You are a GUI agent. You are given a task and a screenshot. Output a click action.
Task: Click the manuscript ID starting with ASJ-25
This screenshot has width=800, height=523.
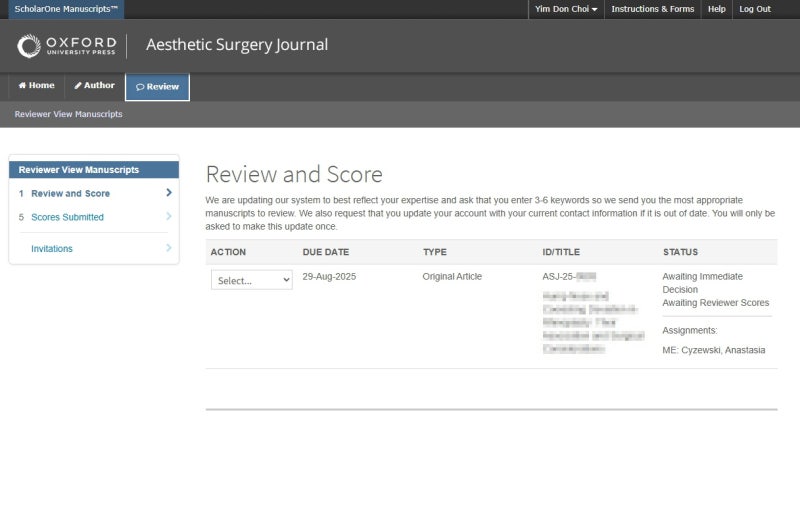point(569,277)
